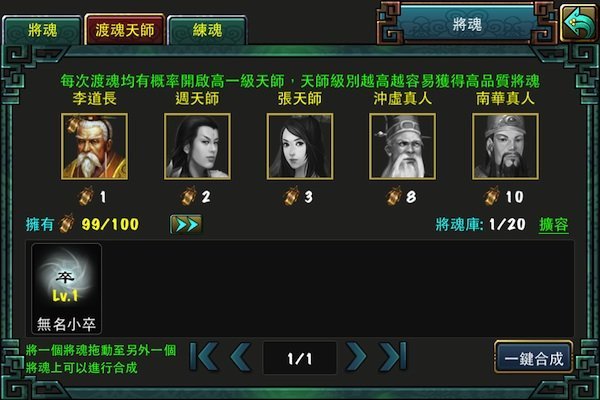The image size is (600, 400).
Task: Switch to 將魂 tab
Action: 42,30
